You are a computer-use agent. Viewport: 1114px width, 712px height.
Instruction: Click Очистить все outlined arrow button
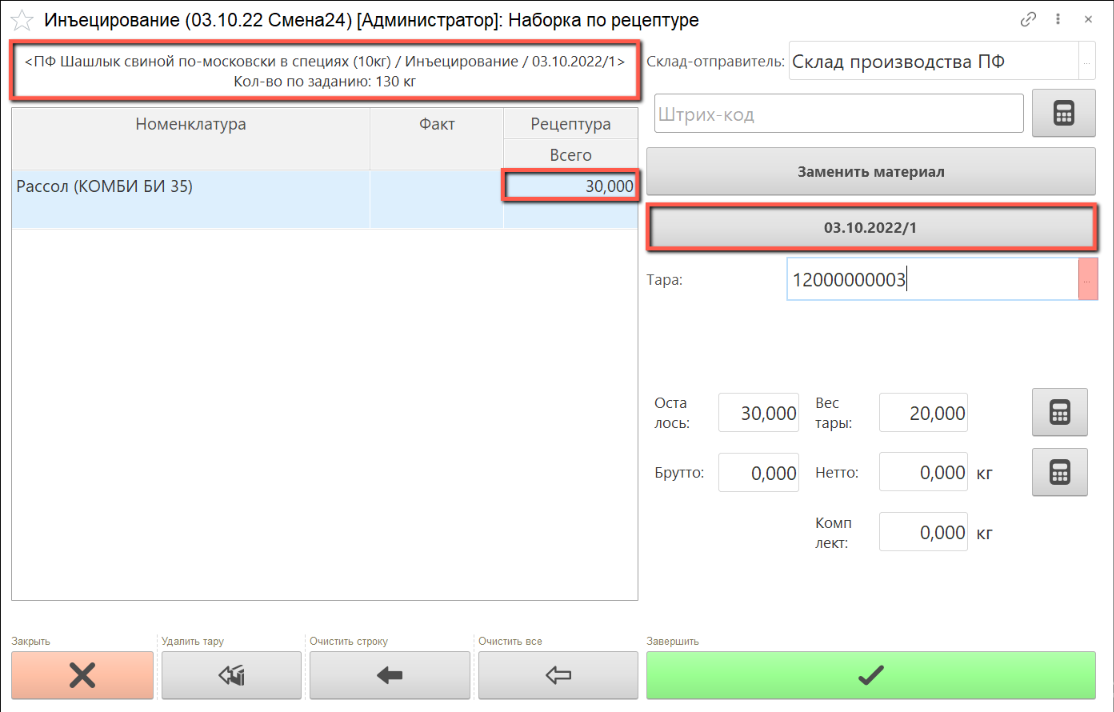coord(557,675)
